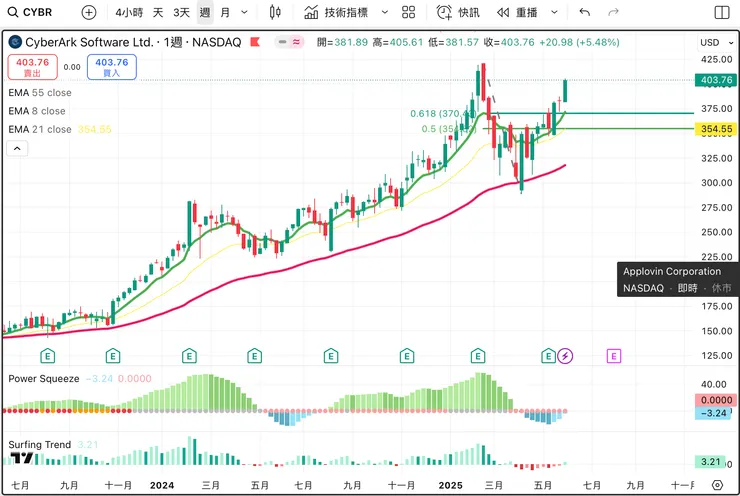Open indicator templates grid icon

[x=408, y=12]
